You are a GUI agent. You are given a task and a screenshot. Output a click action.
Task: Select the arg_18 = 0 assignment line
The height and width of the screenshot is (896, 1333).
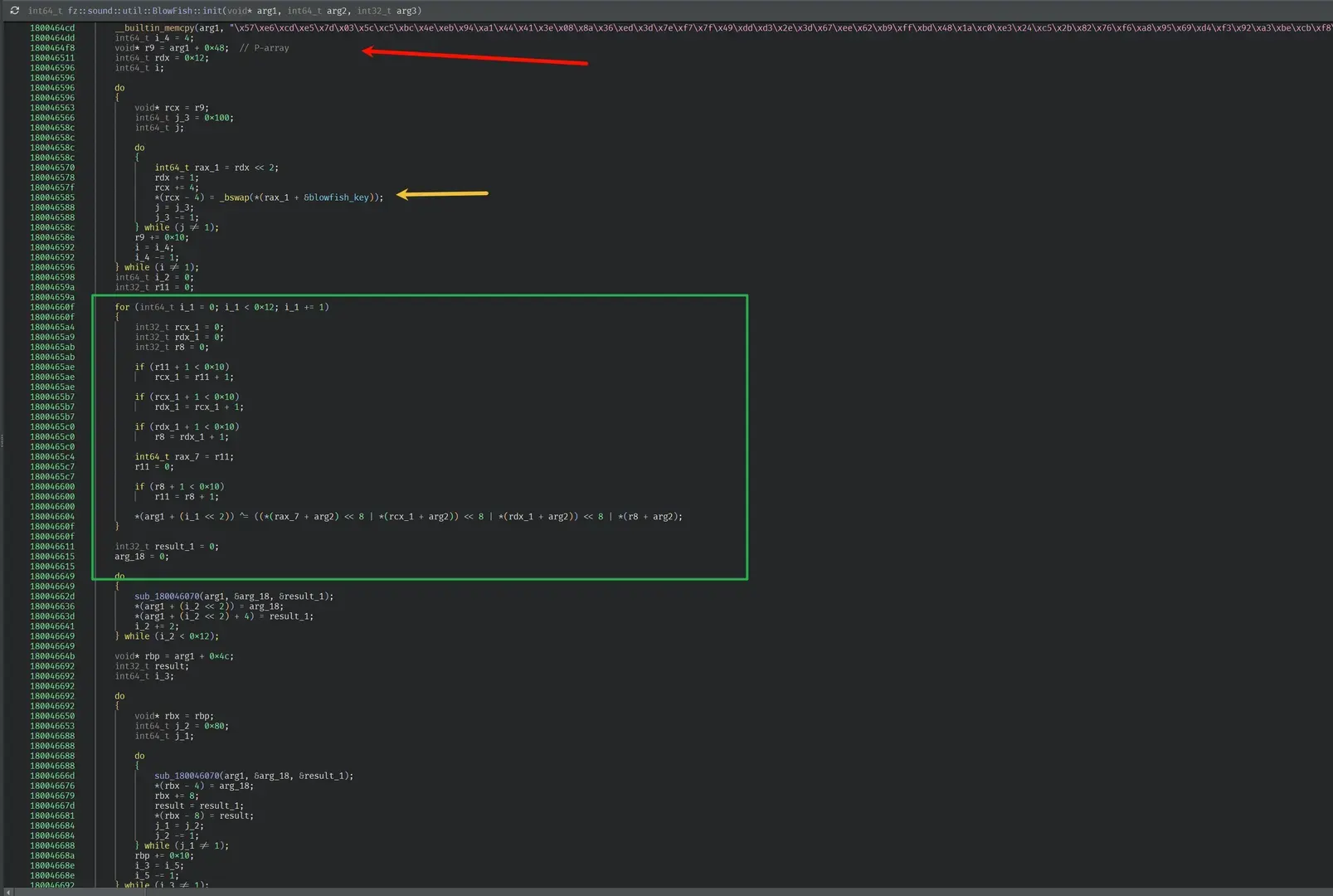click(x=142, y=557)
